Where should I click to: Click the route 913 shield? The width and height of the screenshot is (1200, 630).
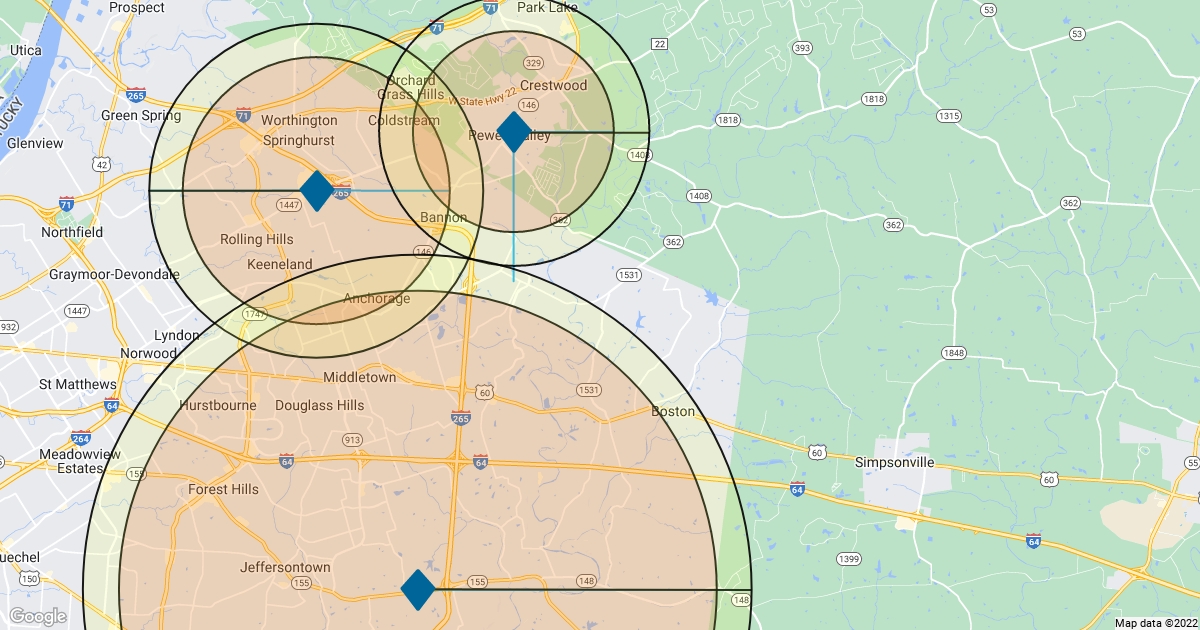click(x=352, y=440)
